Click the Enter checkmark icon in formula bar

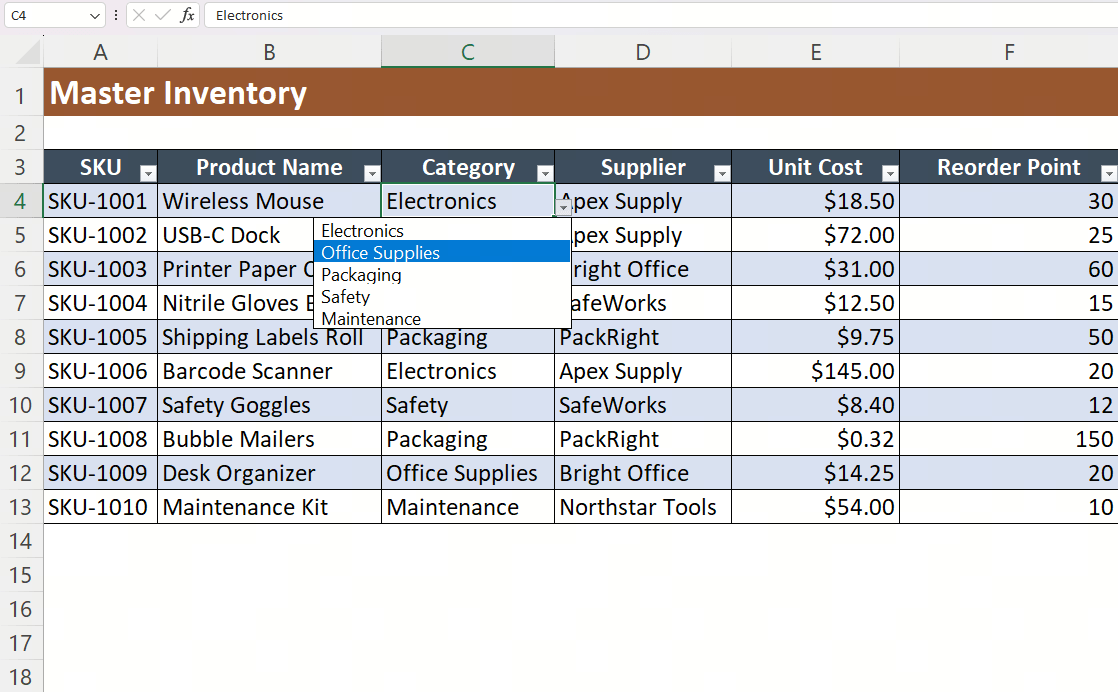point(163,15)
